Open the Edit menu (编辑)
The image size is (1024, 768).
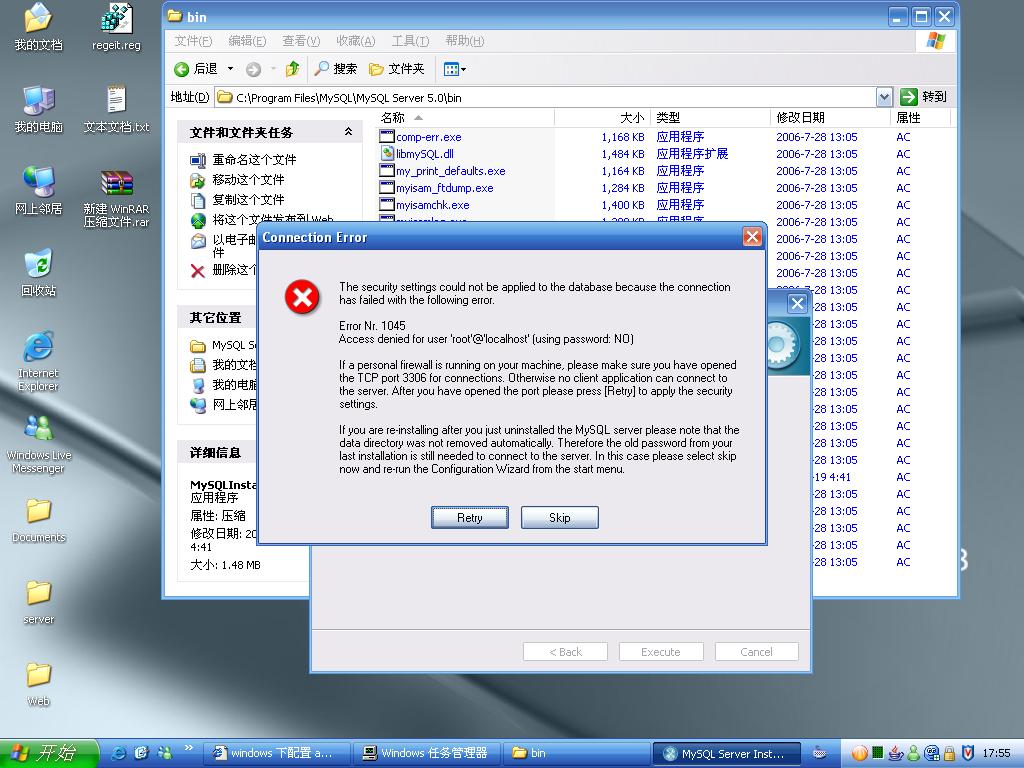click(247, 41)
